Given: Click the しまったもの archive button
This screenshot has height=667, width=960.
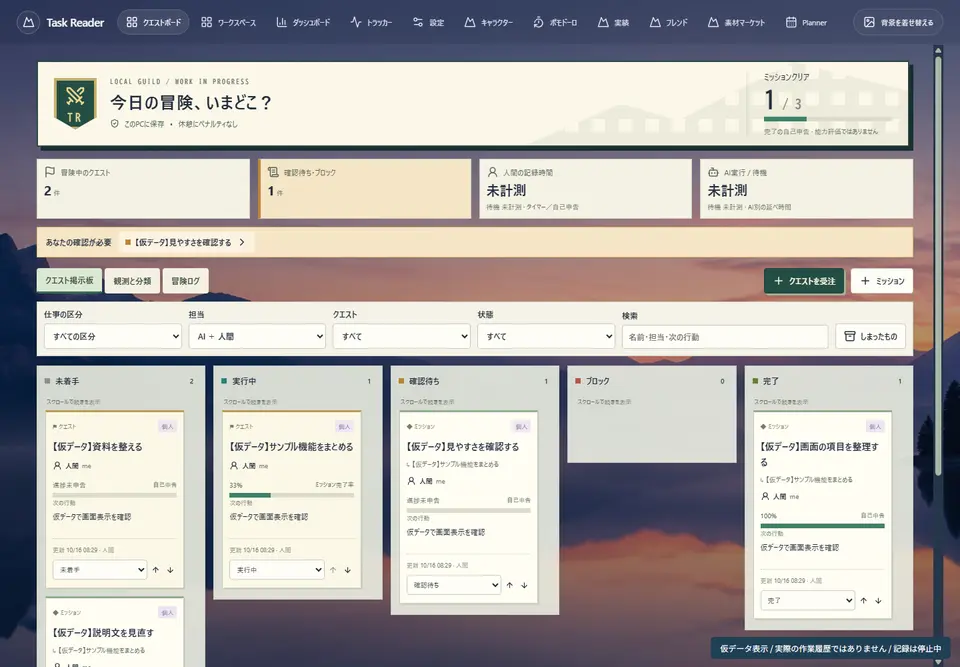Looking at the screenshot, I should pyautogui.click(x=871, y=336).
